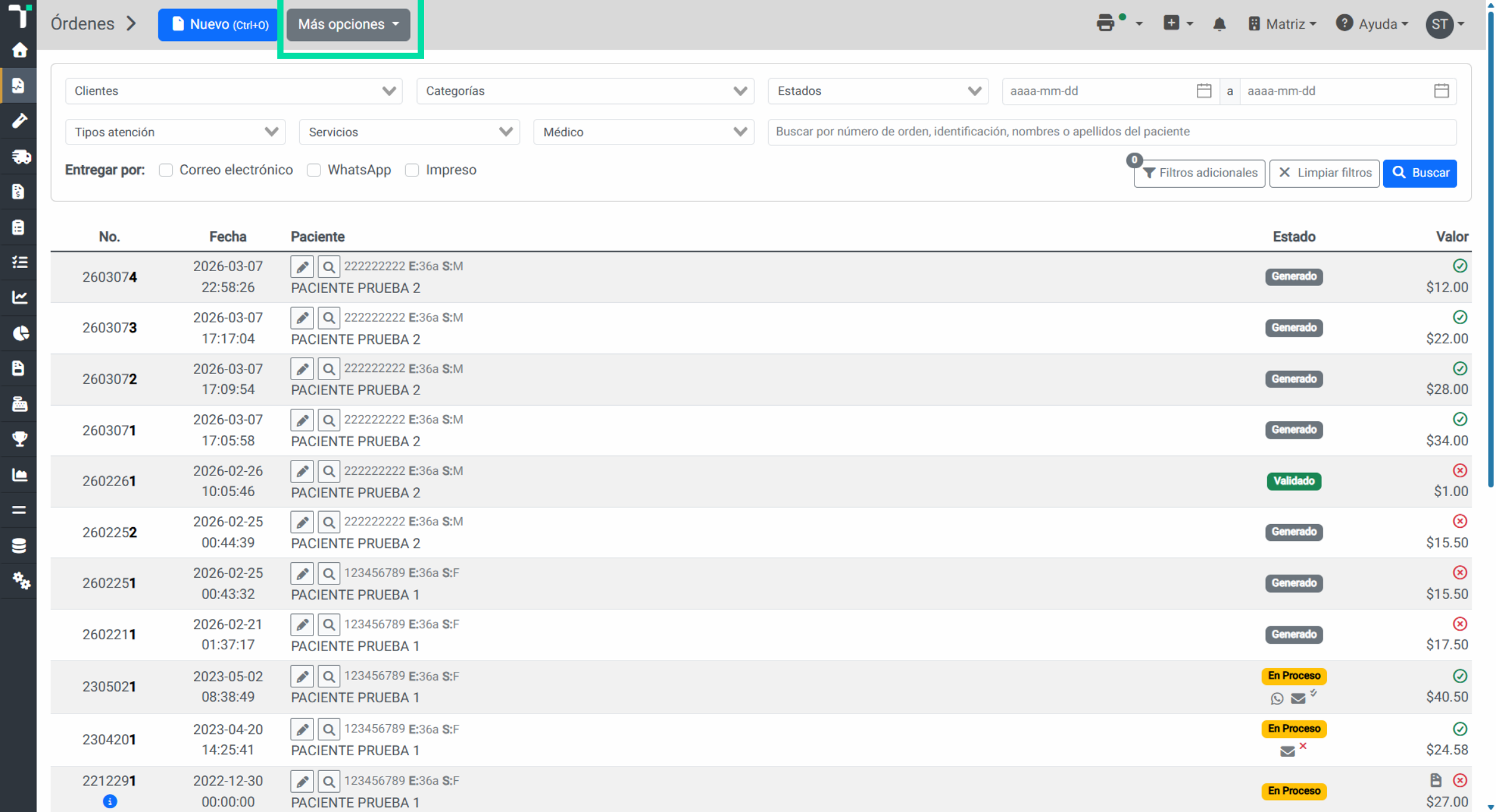Click the pie chart sidebar icon
This screenshot has width=1496, height=812.
19,333
